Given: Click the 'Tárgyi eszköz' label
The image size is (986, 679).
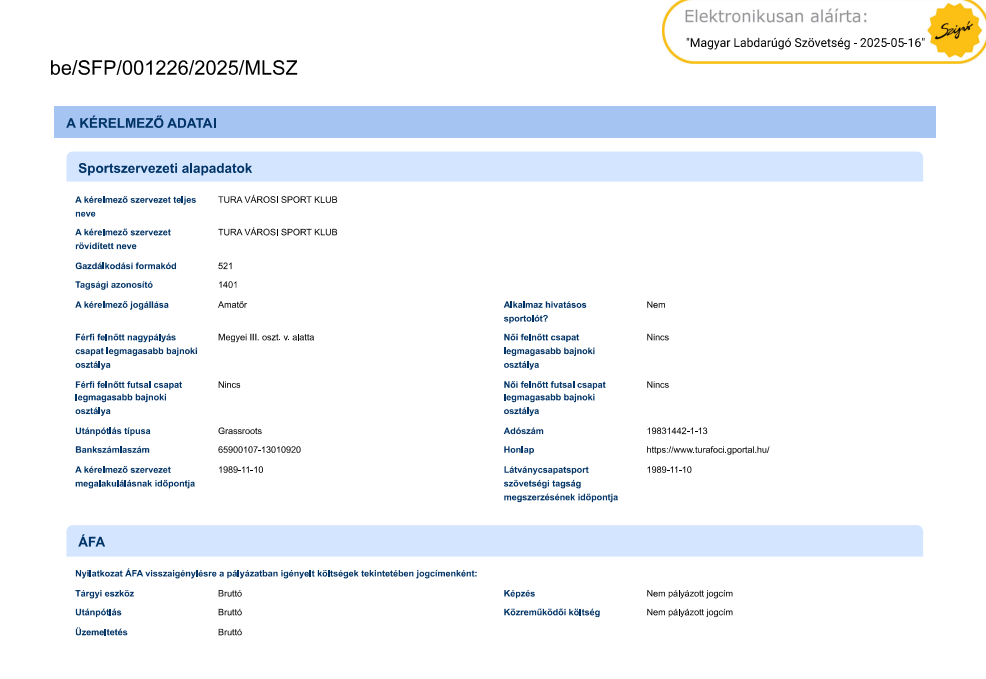Looking at the screenshot, I should [x=104, y=594].
